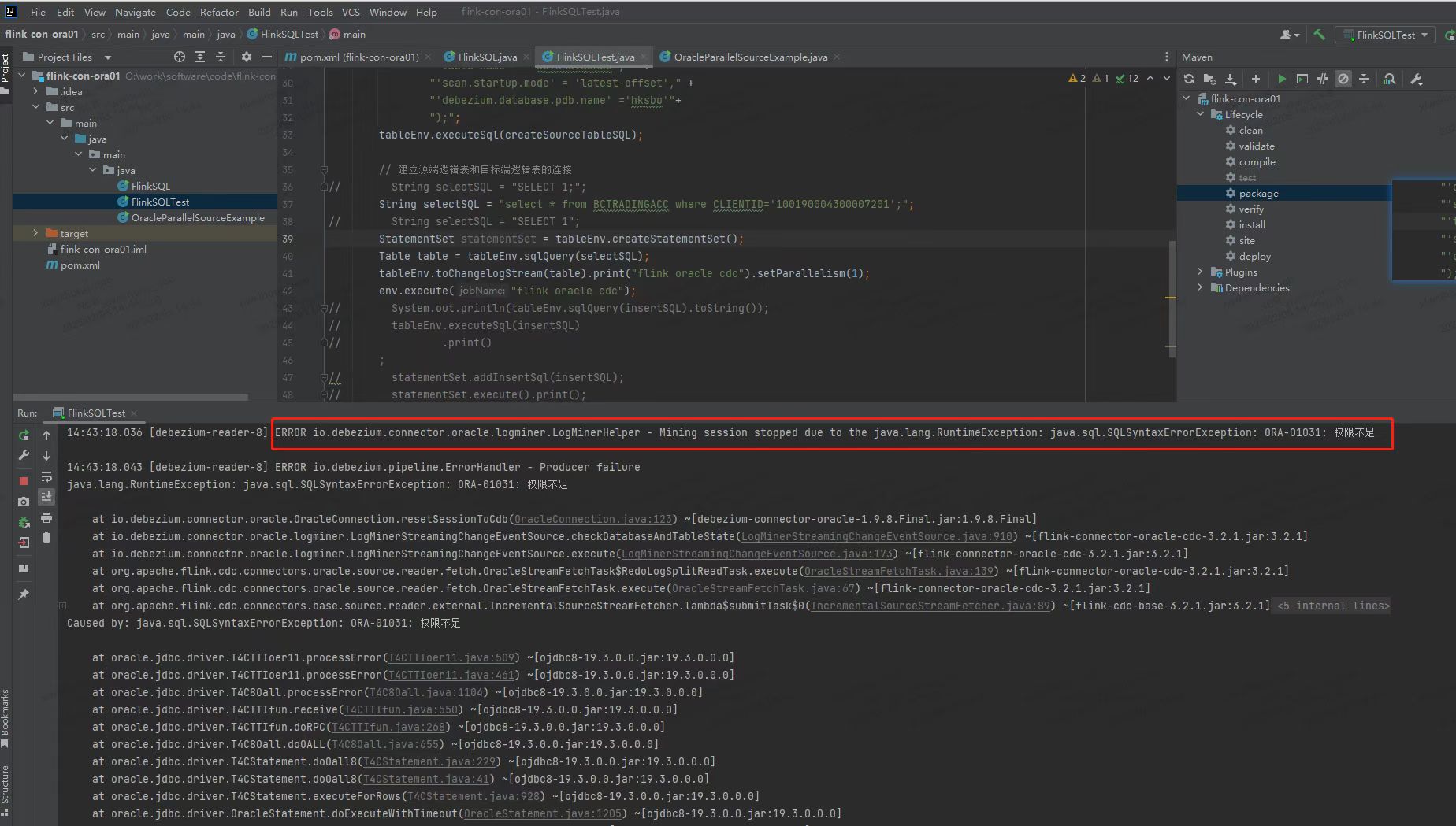Expand the .idea folder
Image resolution: width=1456 pixels, height=826 pixels.
coord(35,91)
